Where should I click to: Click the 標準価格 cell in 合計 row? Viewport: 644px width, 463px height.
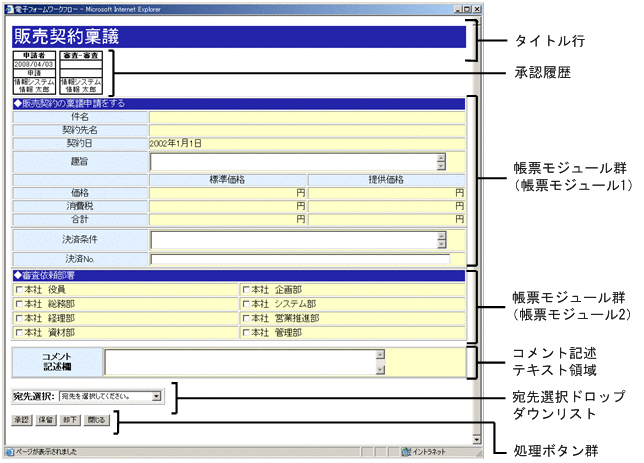(228, 219)
